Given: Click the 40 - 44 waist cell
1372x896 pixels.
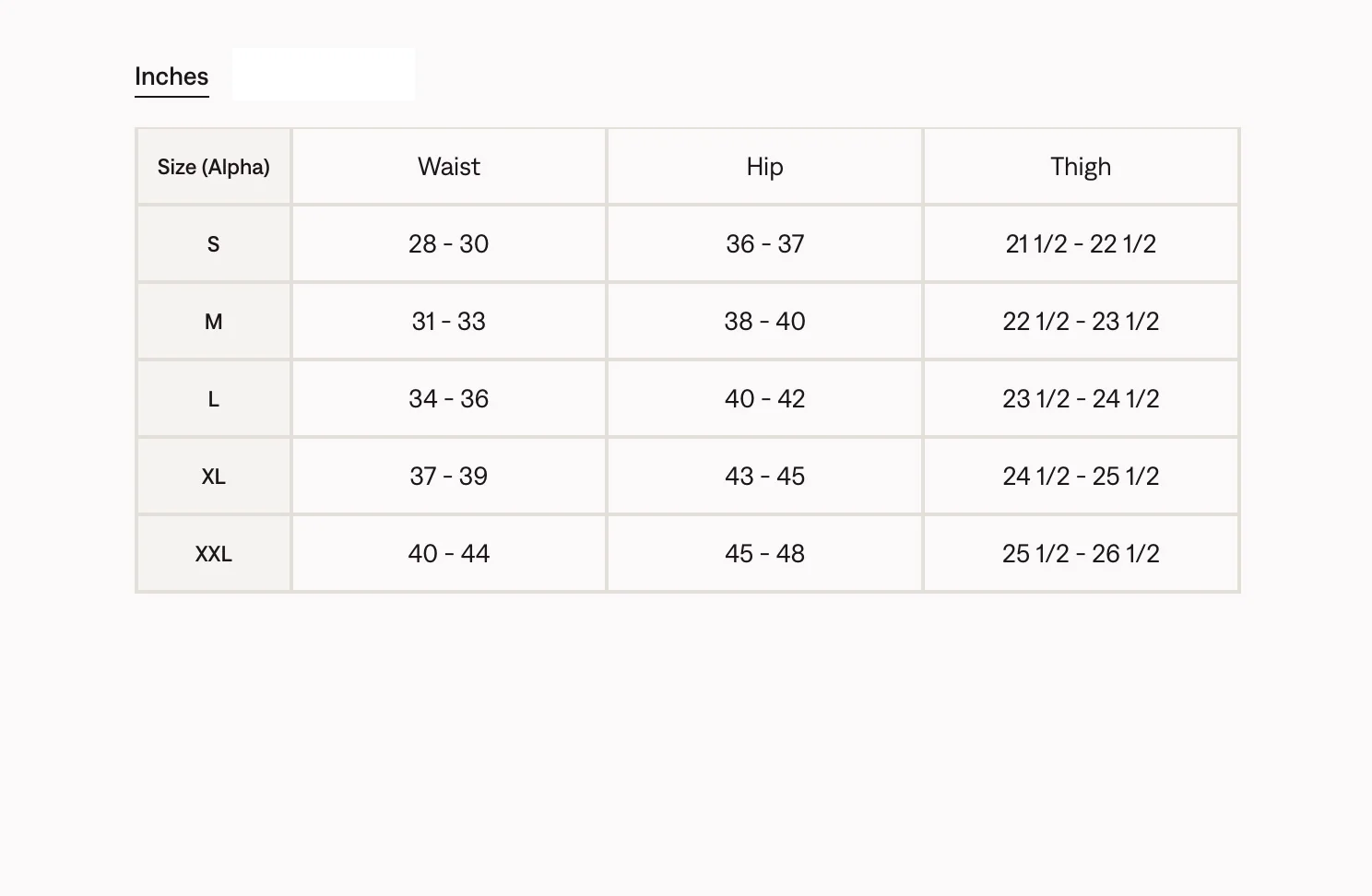Looking at the screenshot, I should (x=449, y=554).
